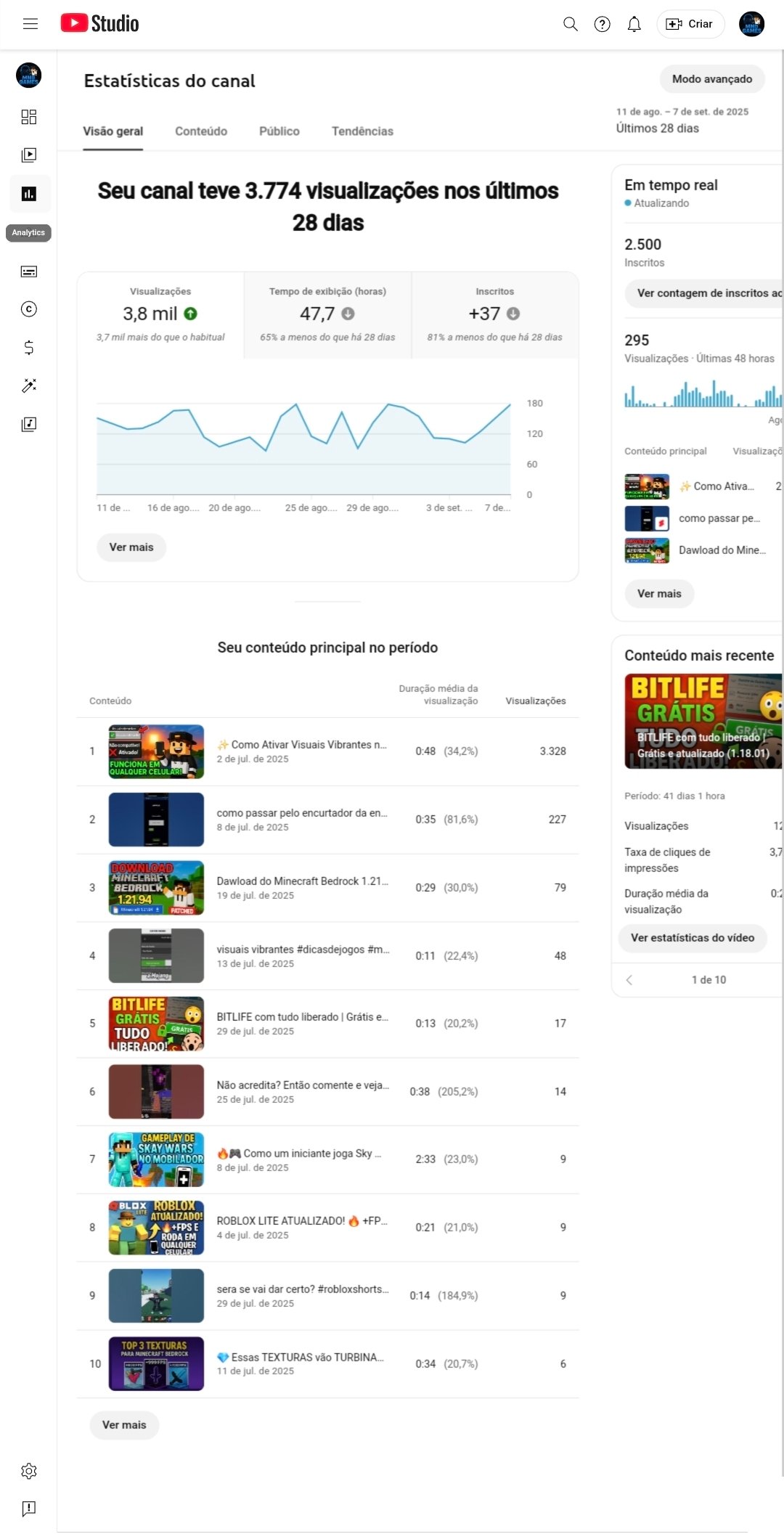Open the Monetization dollar sidebar icon

[29, 348]
